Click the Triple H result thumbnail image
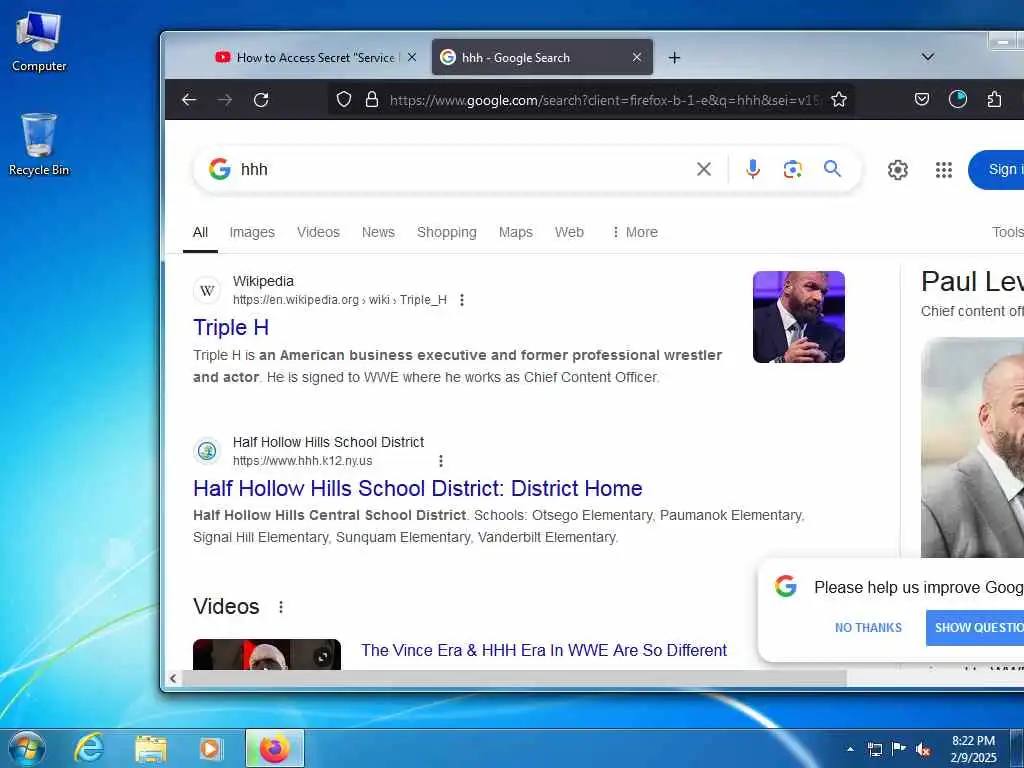 (x=799, y=317)
